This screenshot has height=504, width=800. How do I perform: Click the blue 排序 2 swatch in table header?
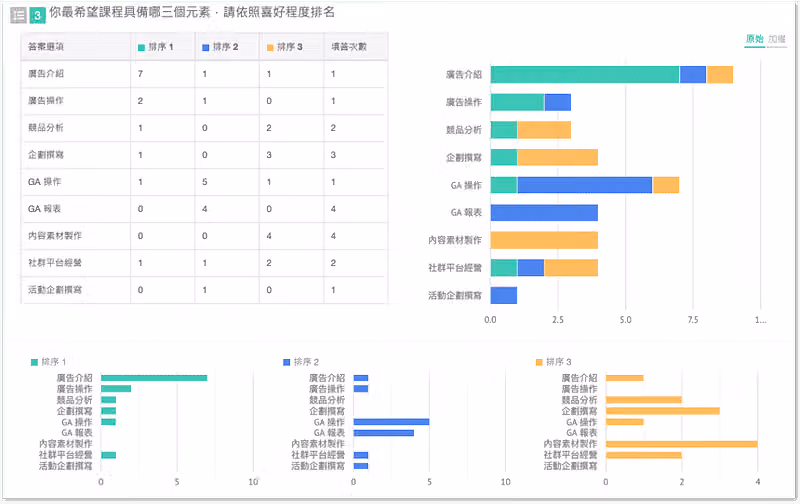(206, 47)
